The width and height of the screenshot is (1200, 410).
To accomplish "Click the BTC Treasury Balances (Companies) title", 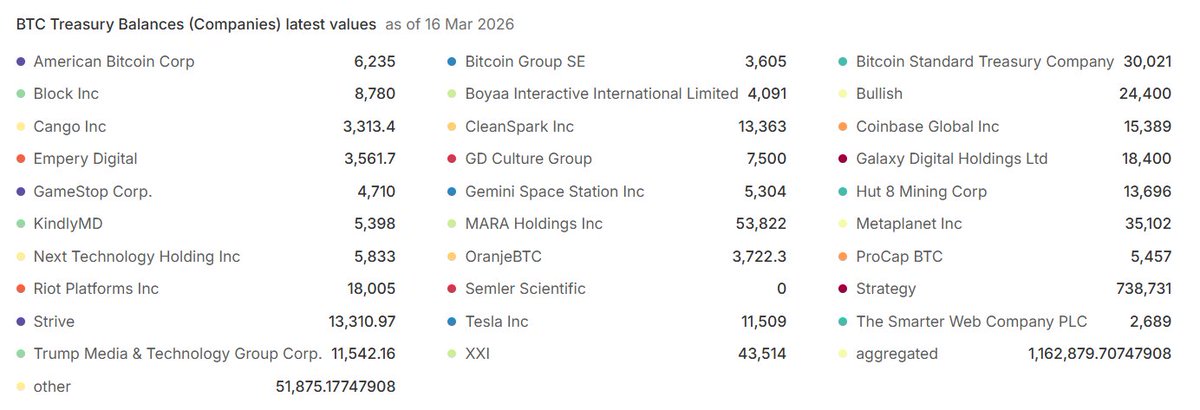I will 196,23.
